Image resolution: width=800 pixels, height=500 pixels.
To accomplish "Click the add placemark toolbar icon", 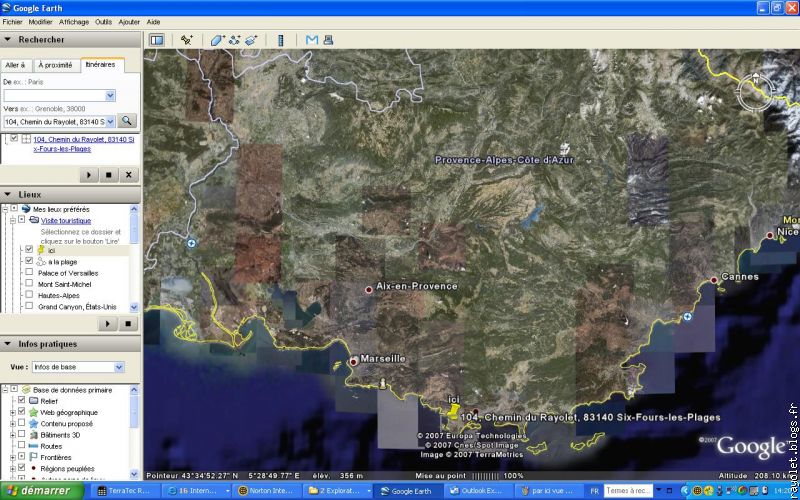I will [x=186, y=40].
